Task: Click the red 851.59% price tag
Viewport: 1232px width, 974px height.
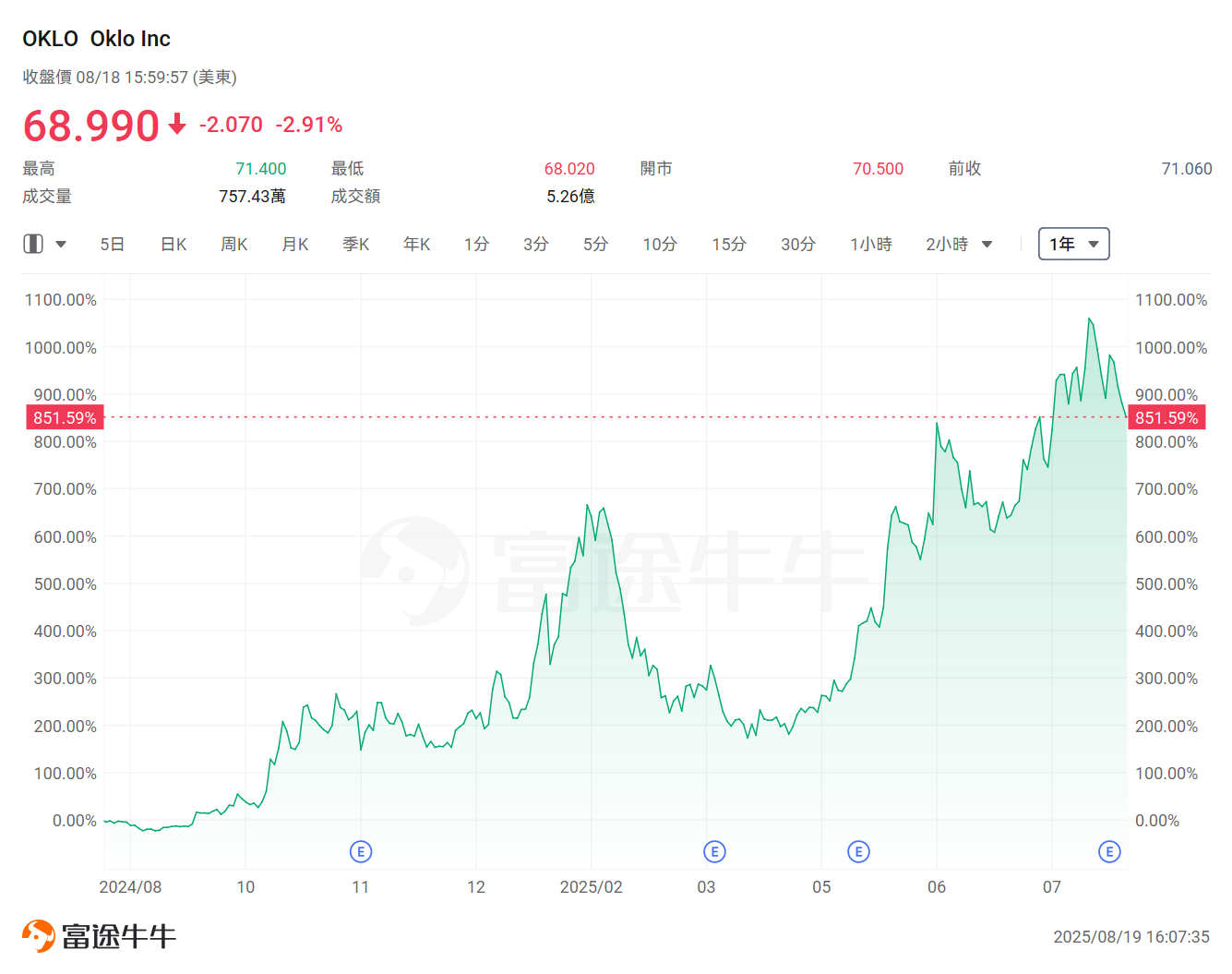Action: click(64, 417)
